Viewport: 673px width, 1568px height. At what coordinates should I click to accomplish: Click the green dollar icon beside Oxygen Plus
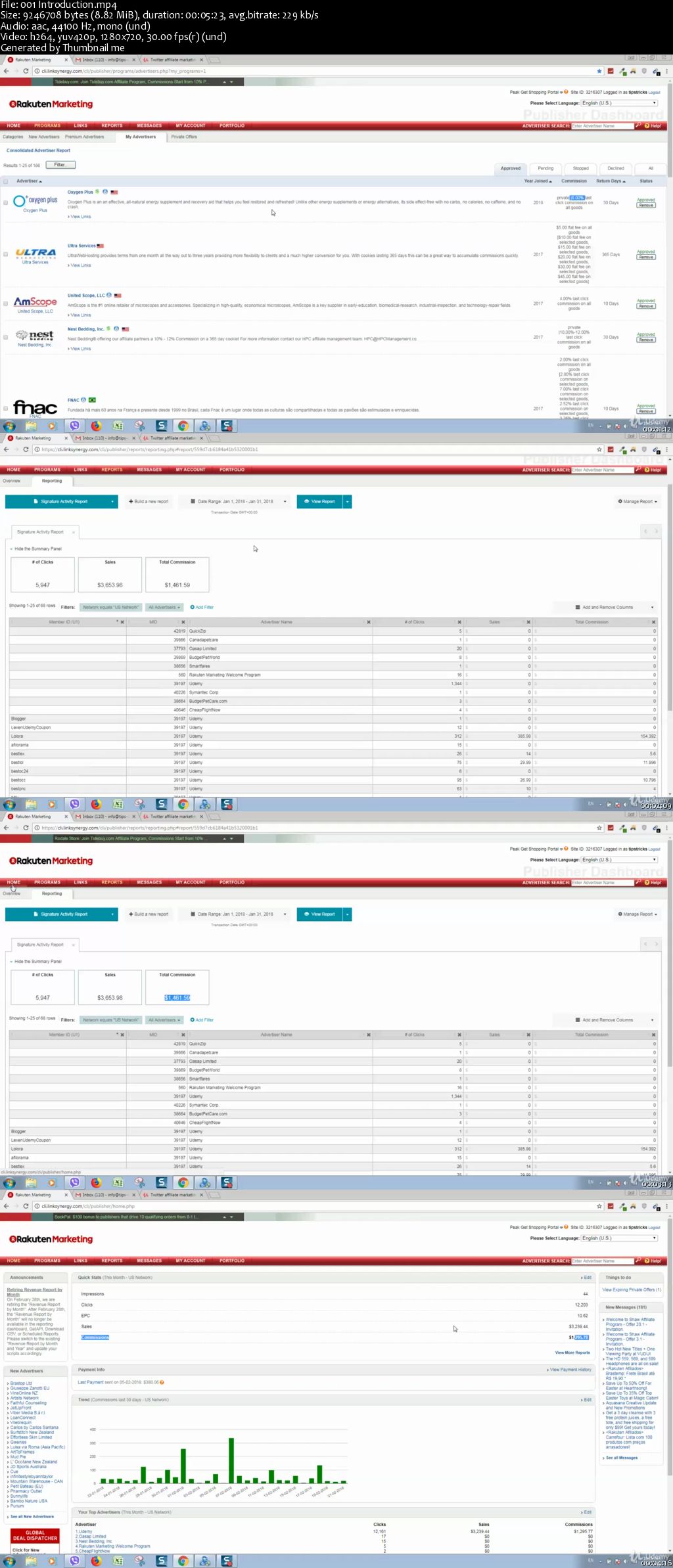pos(97,192)
